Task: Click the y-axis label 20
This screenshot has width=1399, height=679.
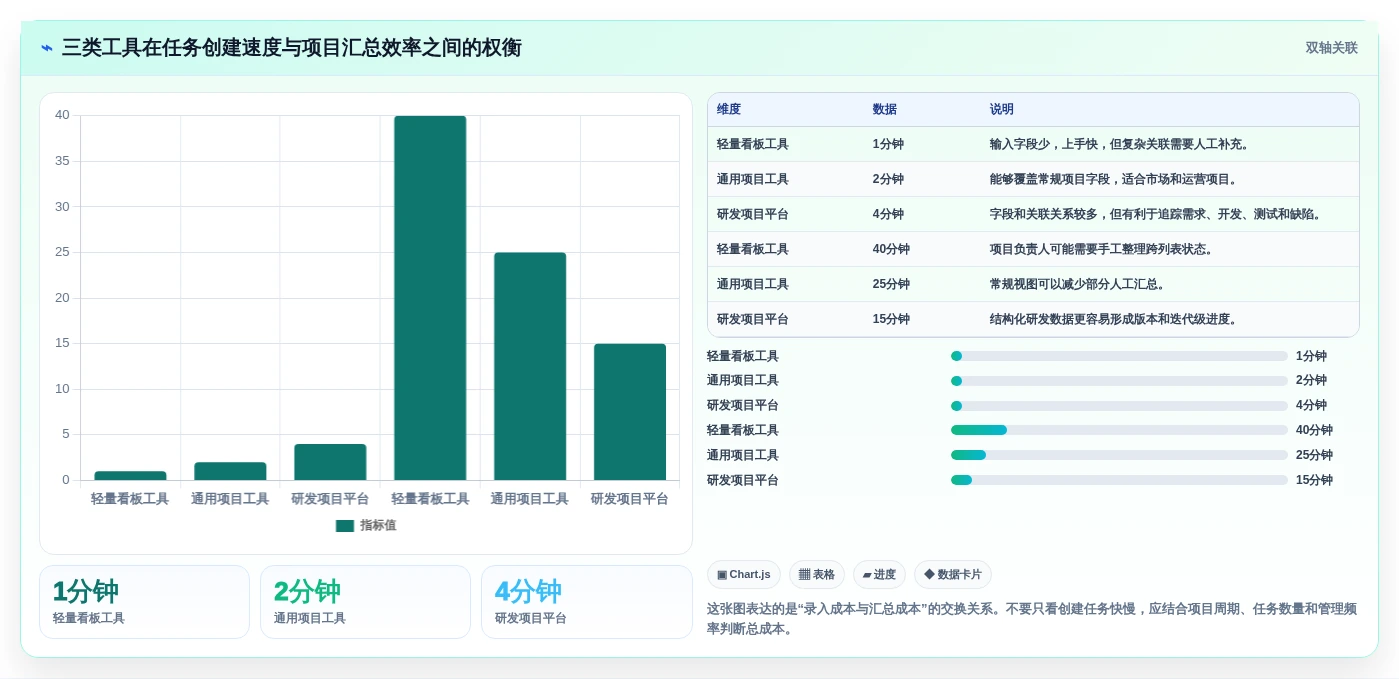Action: (62, 298)
